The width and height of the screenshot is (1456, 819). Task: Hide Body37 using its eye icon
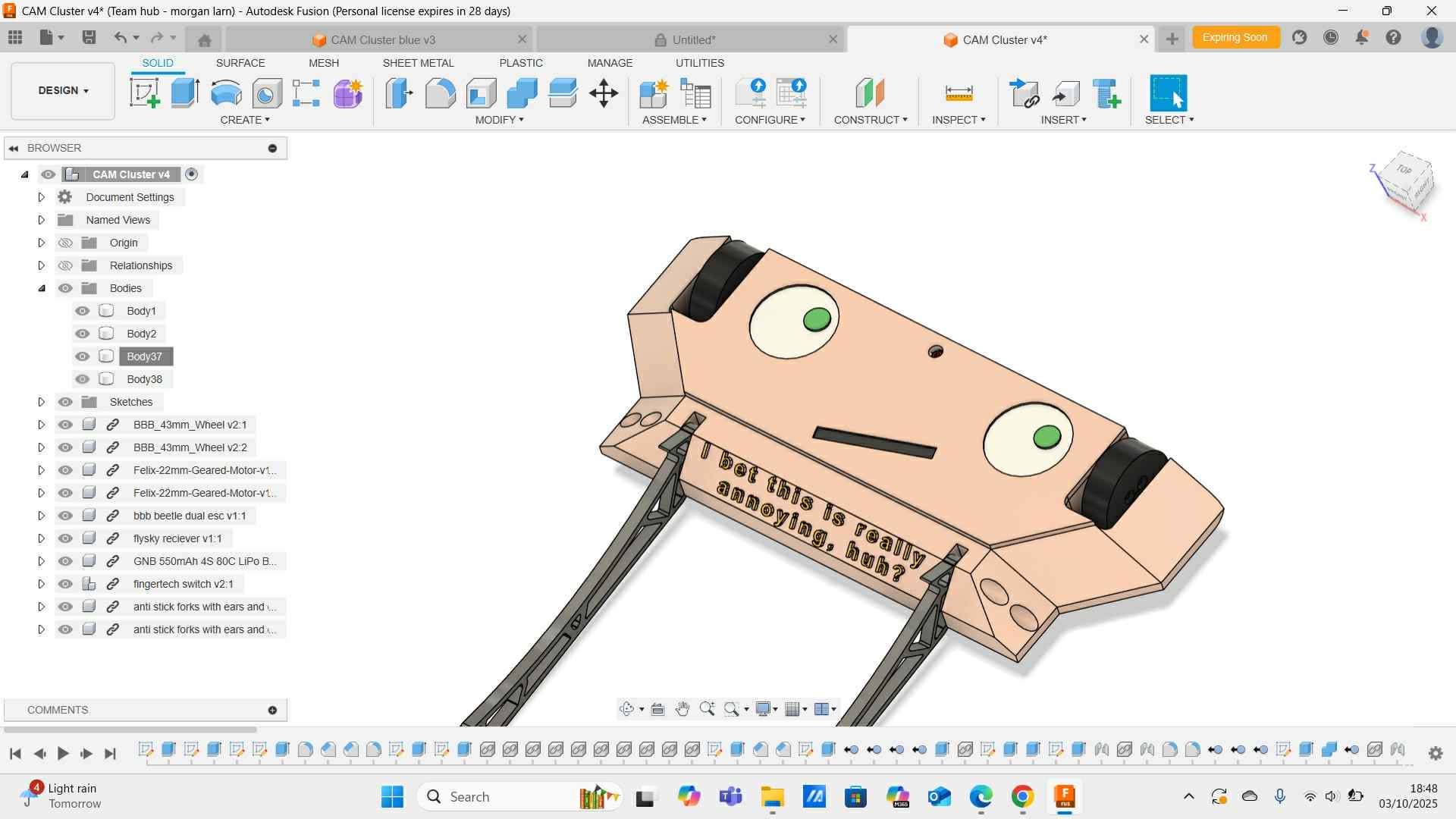83,356
